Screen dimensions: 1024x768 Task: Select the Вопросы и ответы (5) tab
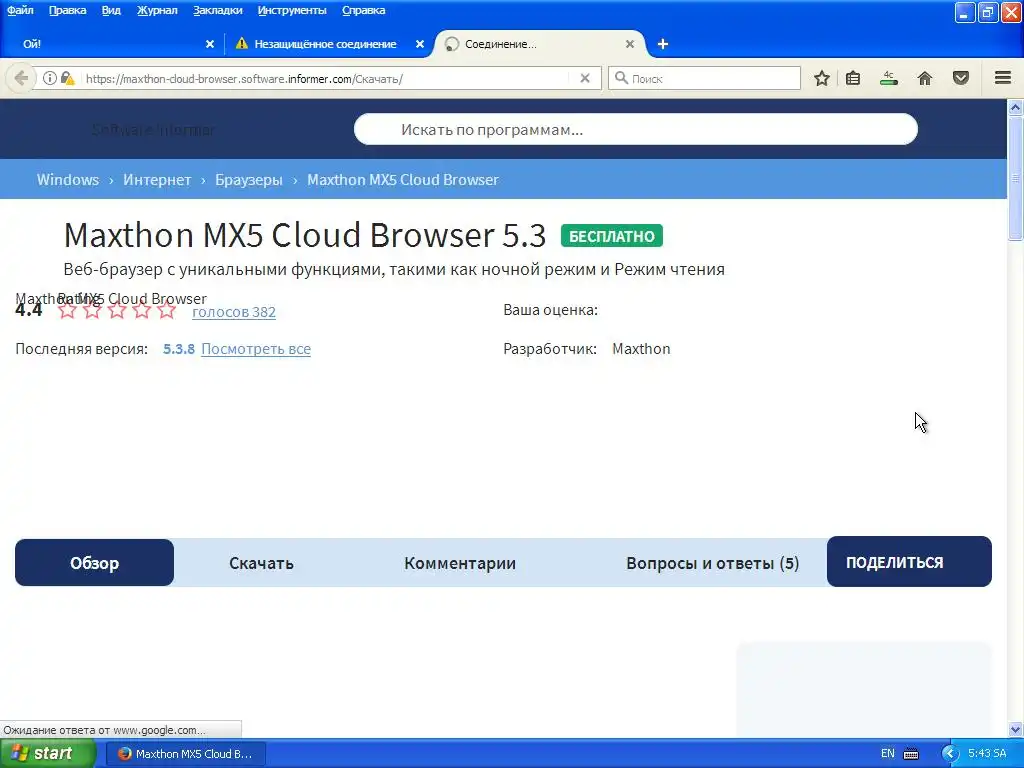(x=712, y=563)
